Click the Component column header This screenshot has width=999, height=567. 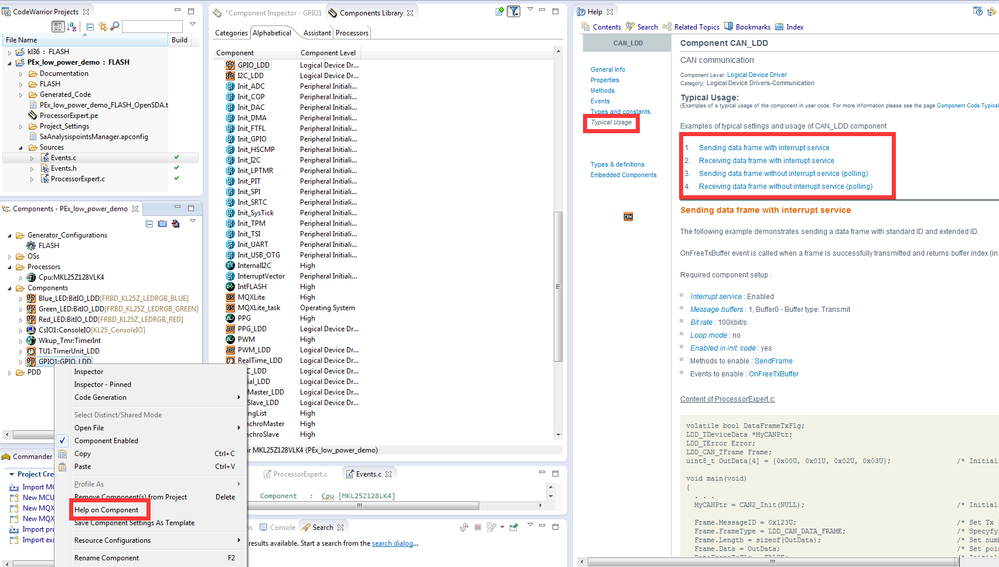tap(255, 53)
